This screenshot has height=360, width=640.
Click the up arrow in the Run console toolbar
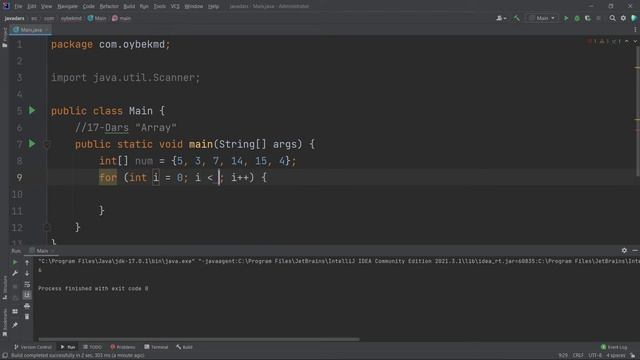27,262
